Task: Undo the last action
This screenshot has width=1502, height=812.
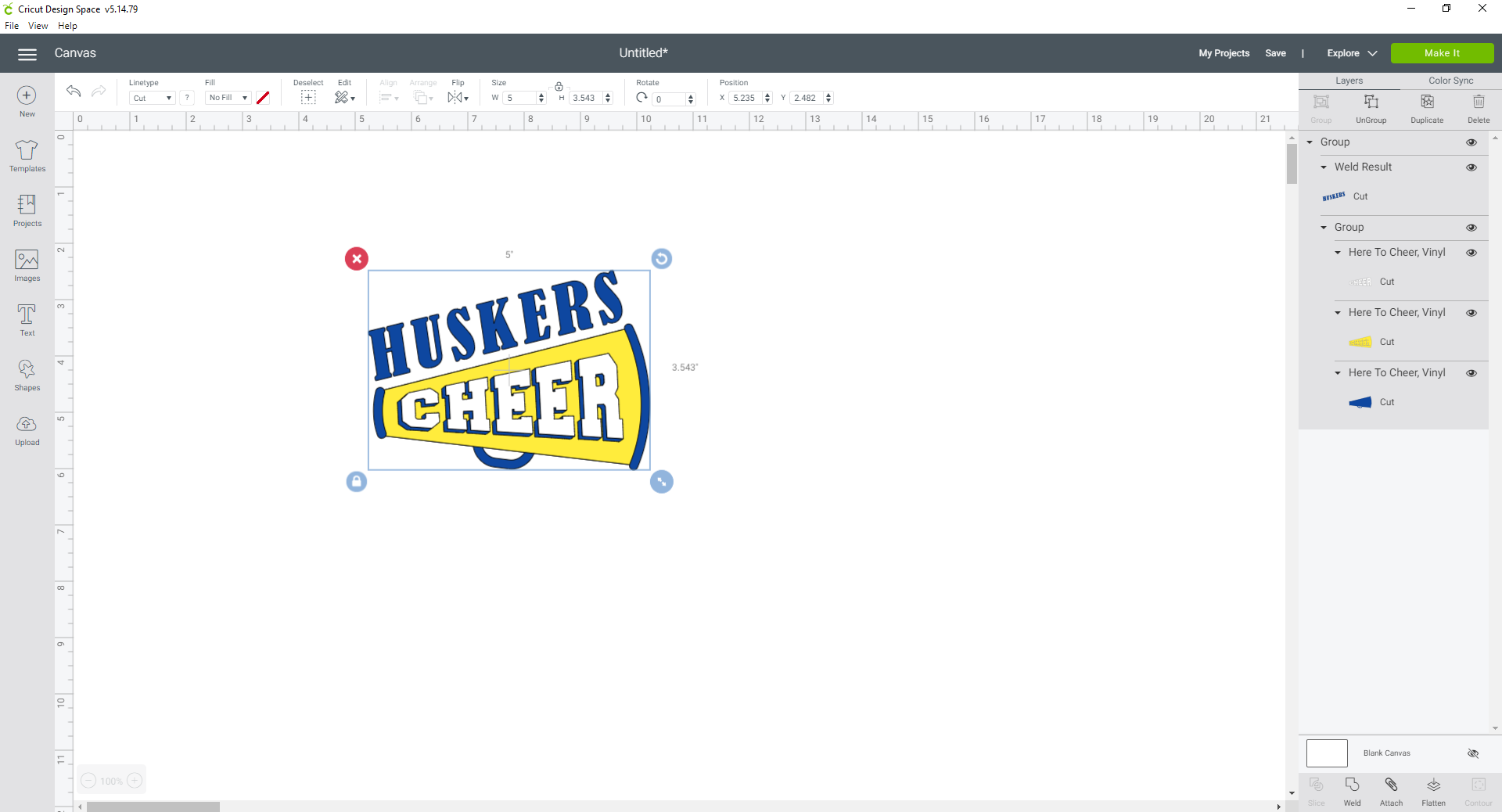Action: point(74,92)
